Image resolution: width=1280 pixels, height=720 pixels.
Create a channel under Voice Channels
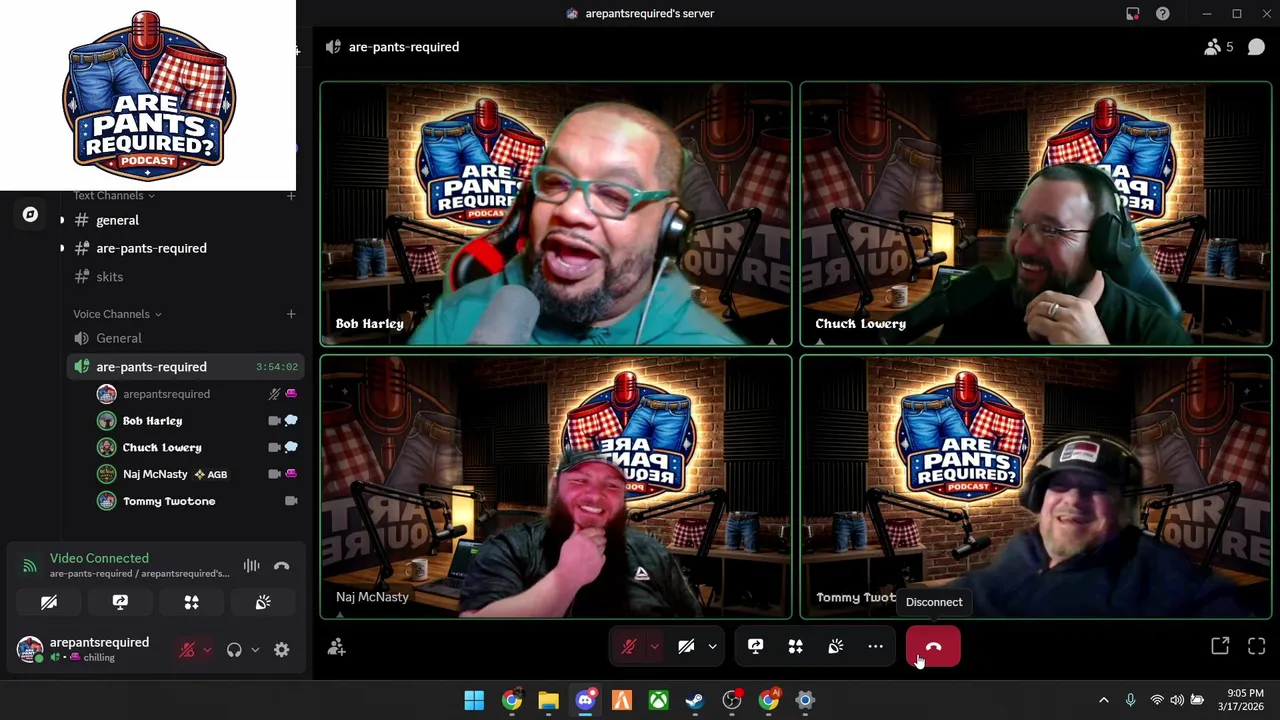point(291,314)
